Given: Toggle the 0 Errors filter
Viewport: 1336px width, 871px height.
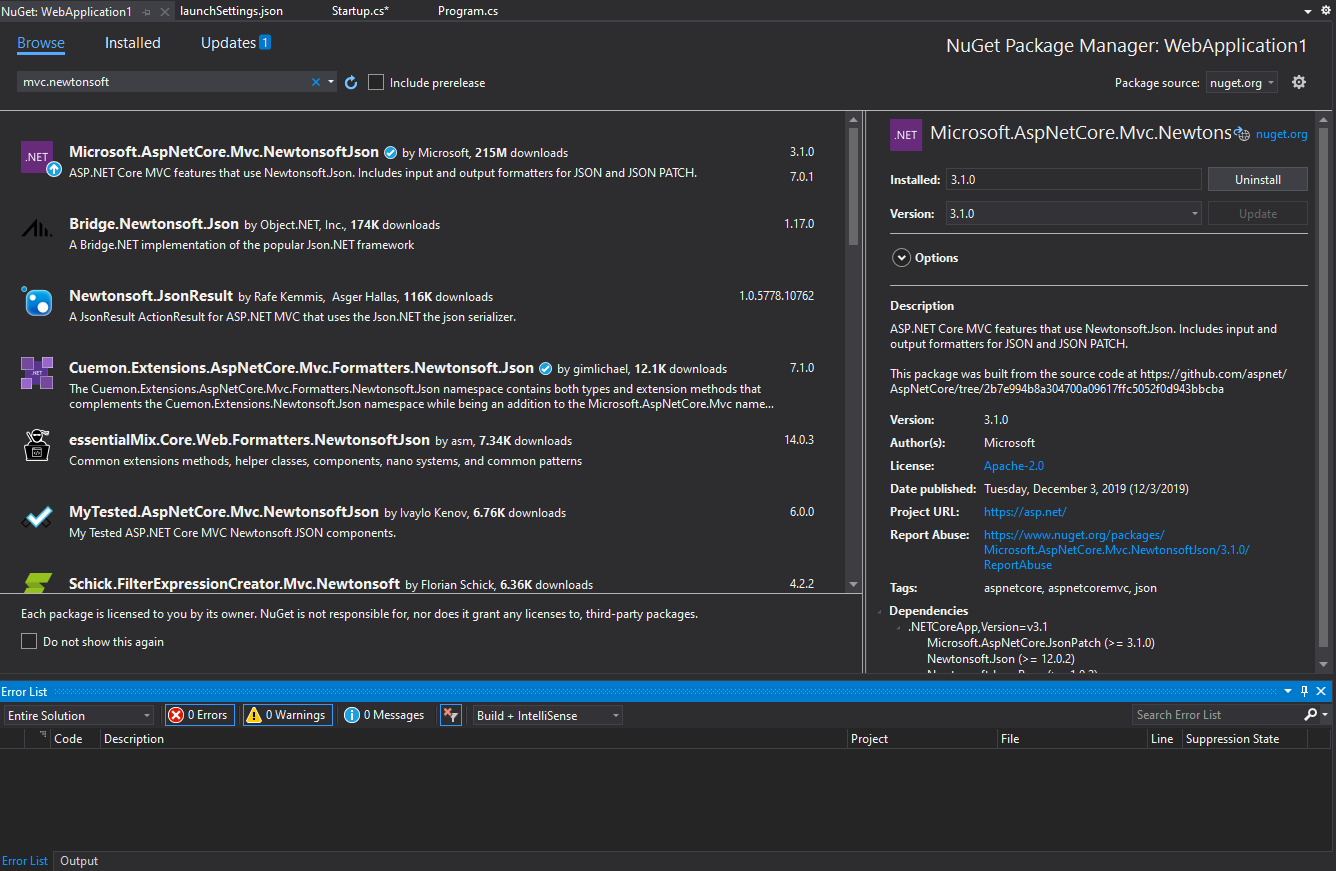Looking at the screenshot, I should click(x=199, y=715).
